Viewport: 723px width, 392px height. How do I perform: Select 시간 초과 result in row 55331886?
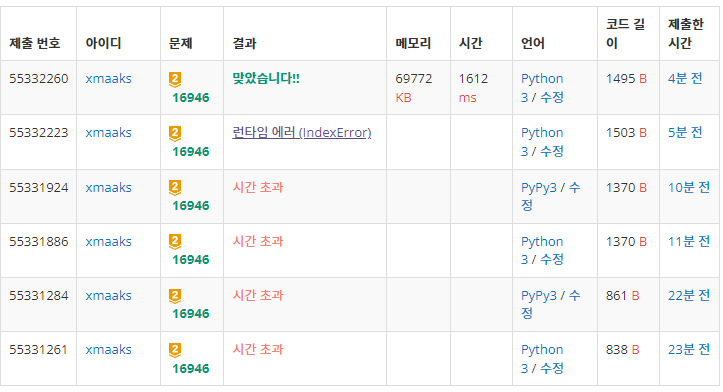coord(258,241)
